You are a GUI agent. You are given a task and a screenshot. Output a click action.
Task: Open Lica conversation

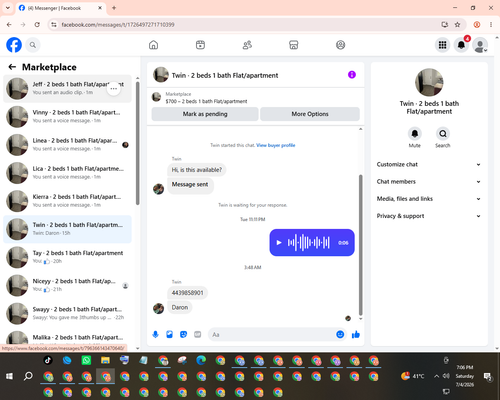[x=67, y=173]
